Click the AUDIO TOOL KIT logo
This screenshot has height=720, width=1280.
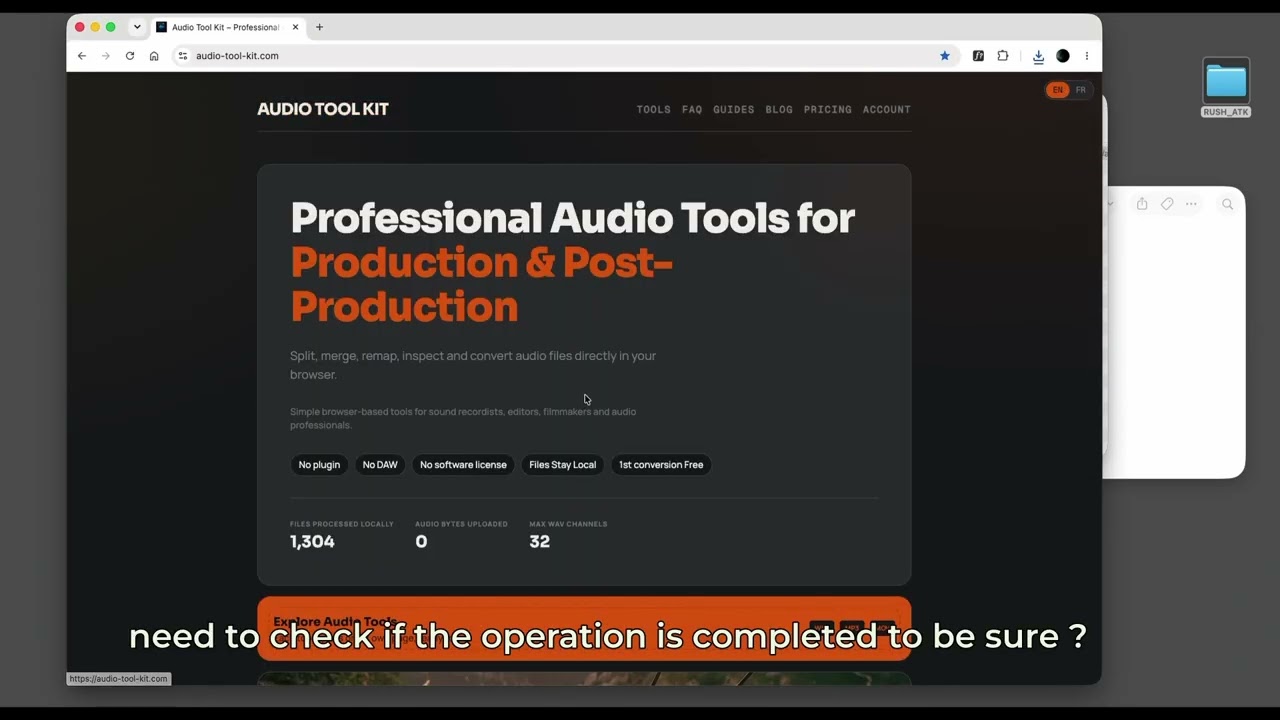323,109
